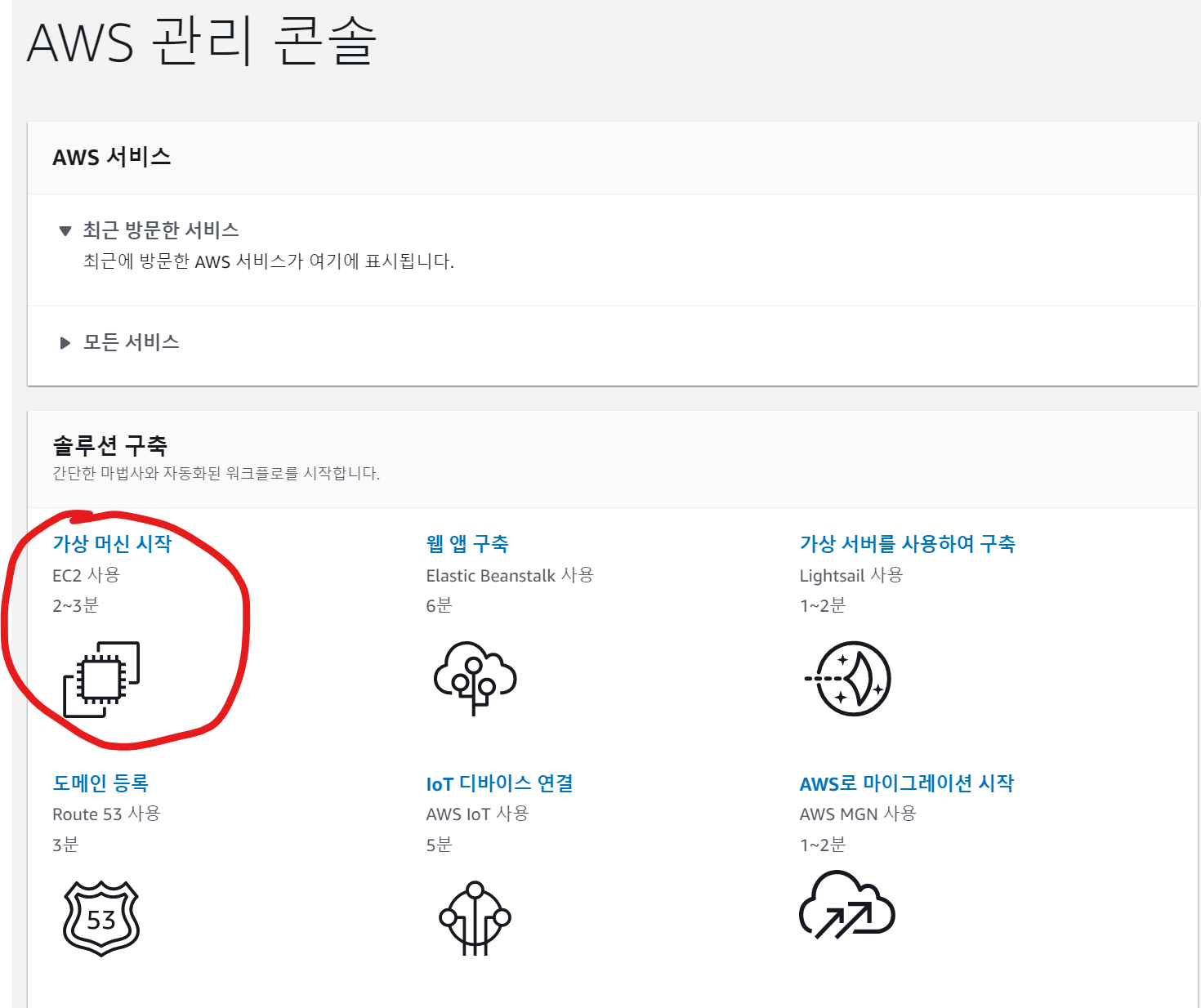The width and height of the screenshot is (1201, 1008).
Task: Click the Lightsail compass icon
Action: pos(847,679)
